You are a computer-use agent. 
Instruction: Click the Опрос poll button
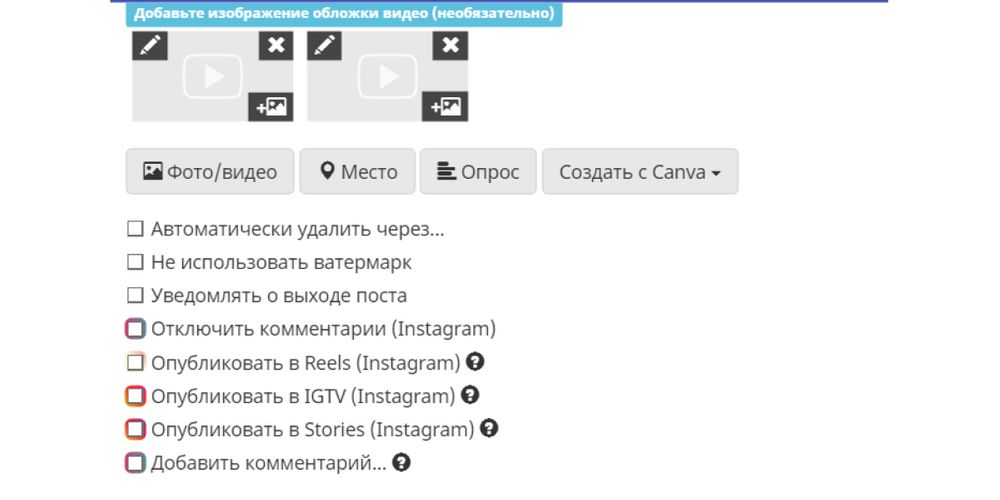(478, 172)
